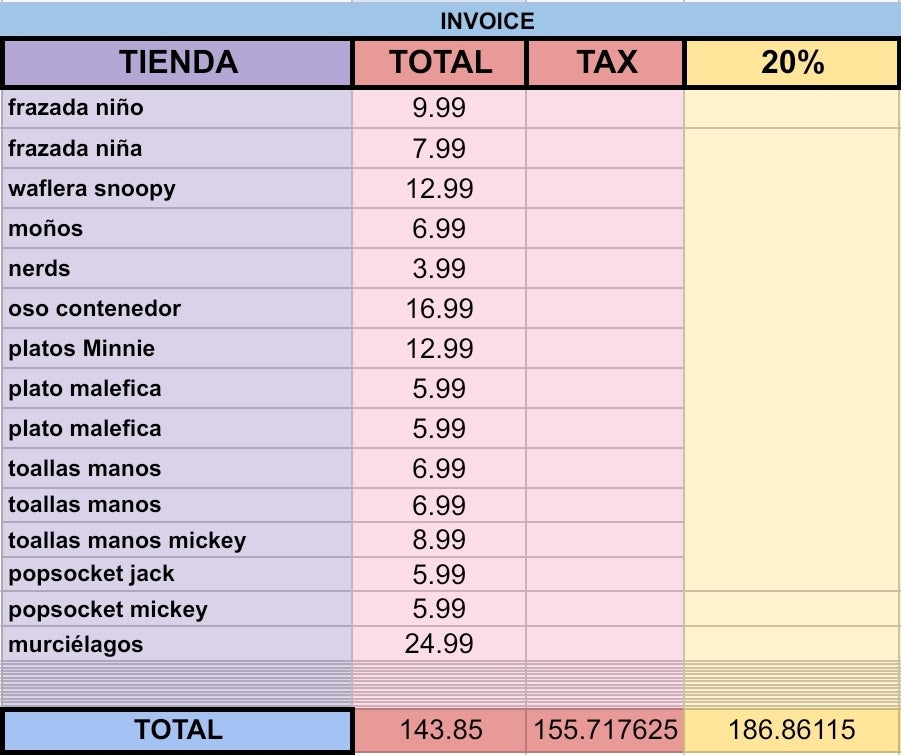Select the popsocket jack cell
The image size is (901, 755).
point(178,574)
